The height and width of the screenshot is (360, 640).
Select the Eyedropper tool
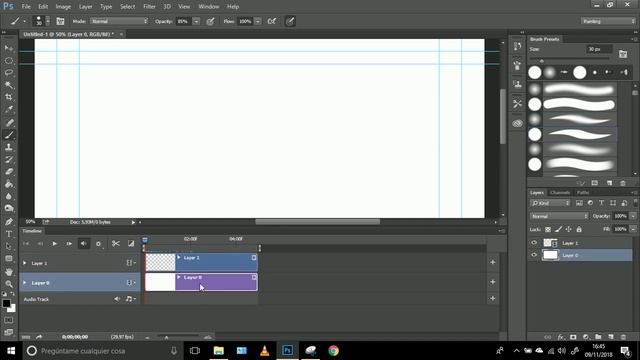point(9,109)
